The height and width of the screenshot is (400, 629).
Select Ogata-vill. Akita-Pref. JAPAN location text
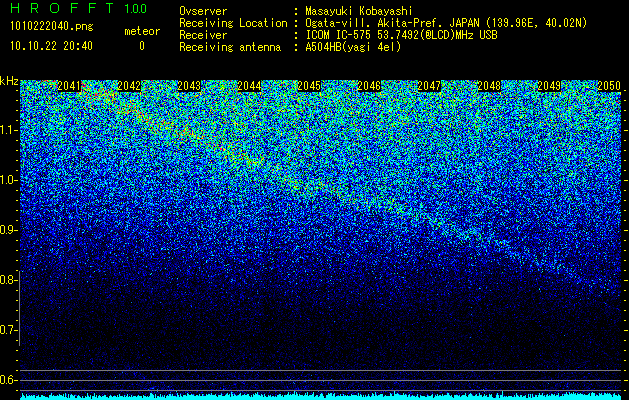[446, 23]
